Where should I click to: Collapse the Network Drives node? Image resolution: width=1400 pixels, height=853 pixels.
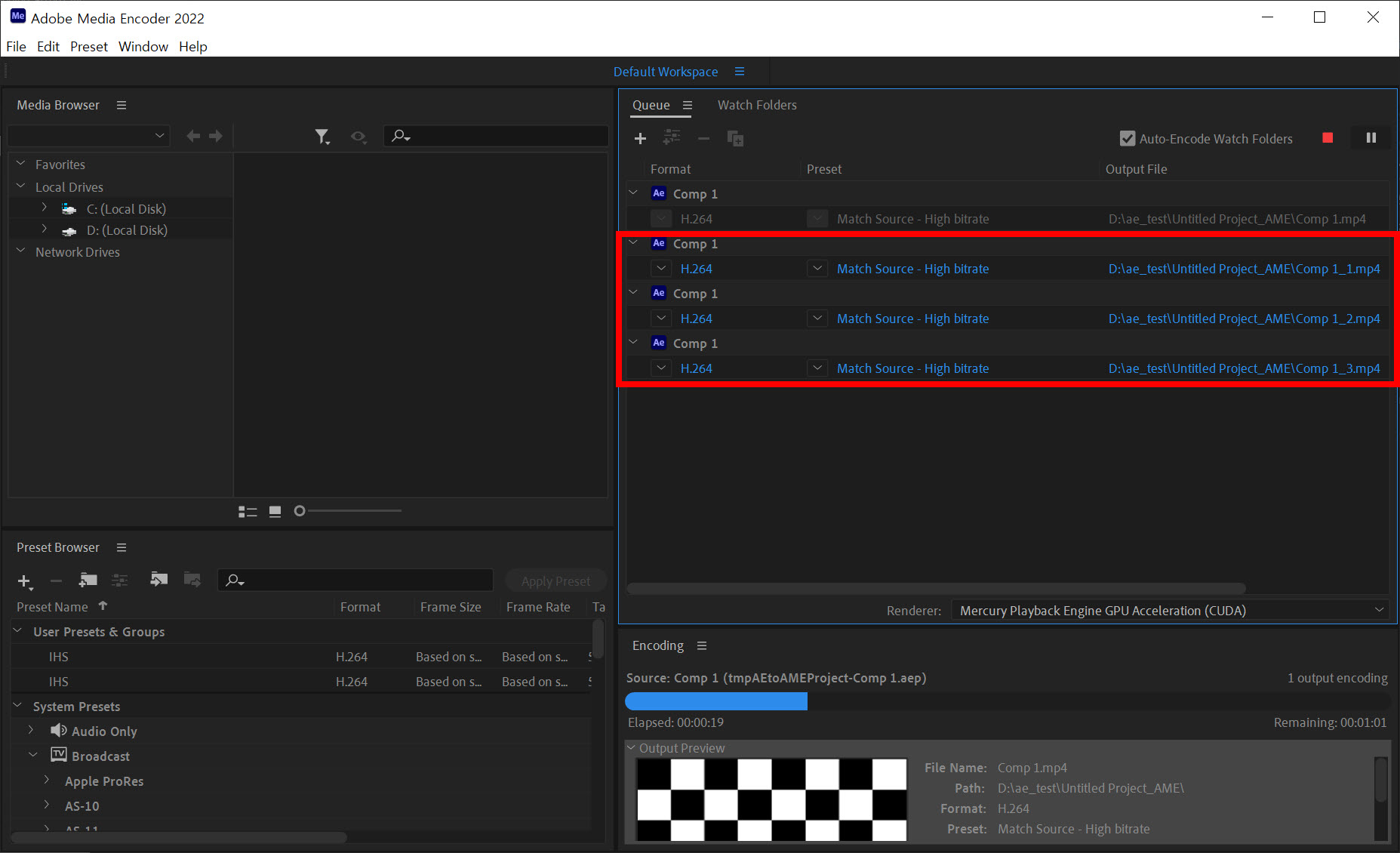click(x=21, y=251)
